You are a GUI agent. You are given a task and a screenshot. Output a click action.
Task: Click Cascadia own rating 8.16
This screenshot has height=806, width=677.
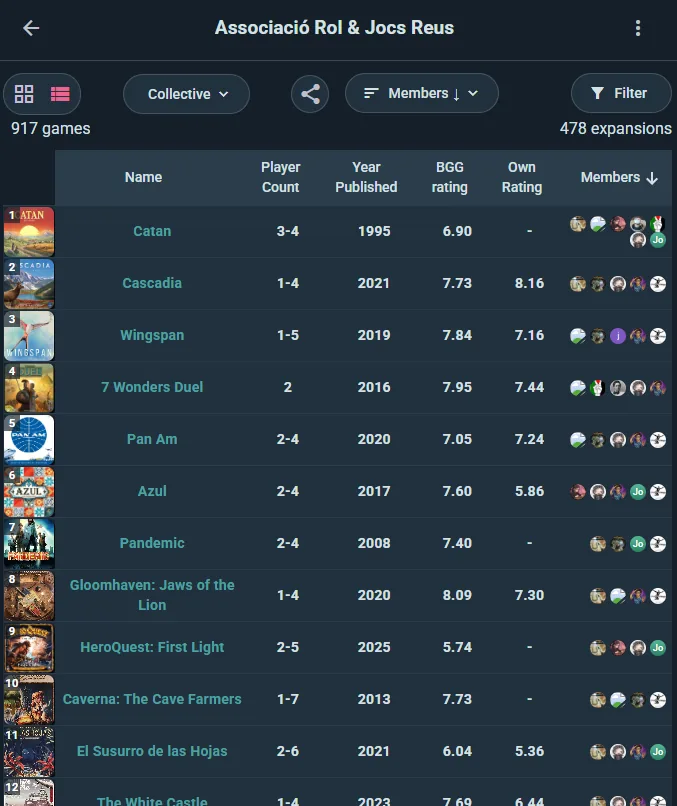click(x=529, y=283)
